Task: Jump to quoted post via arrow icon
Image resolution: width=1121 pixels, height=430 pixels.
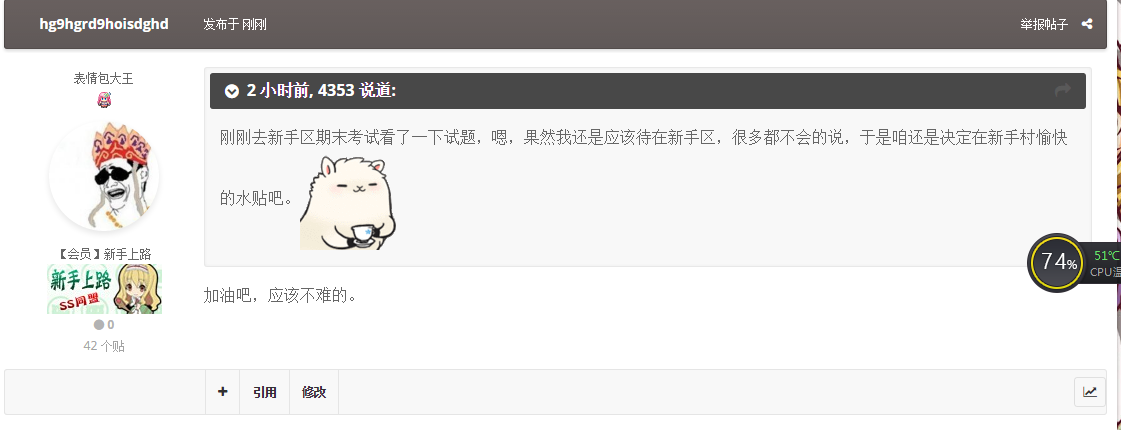Action: 1062,89
